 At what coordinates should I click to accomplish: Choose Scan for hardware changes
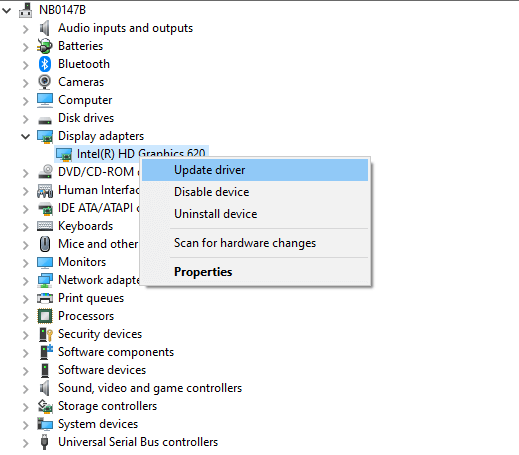[x=255, y=243]
